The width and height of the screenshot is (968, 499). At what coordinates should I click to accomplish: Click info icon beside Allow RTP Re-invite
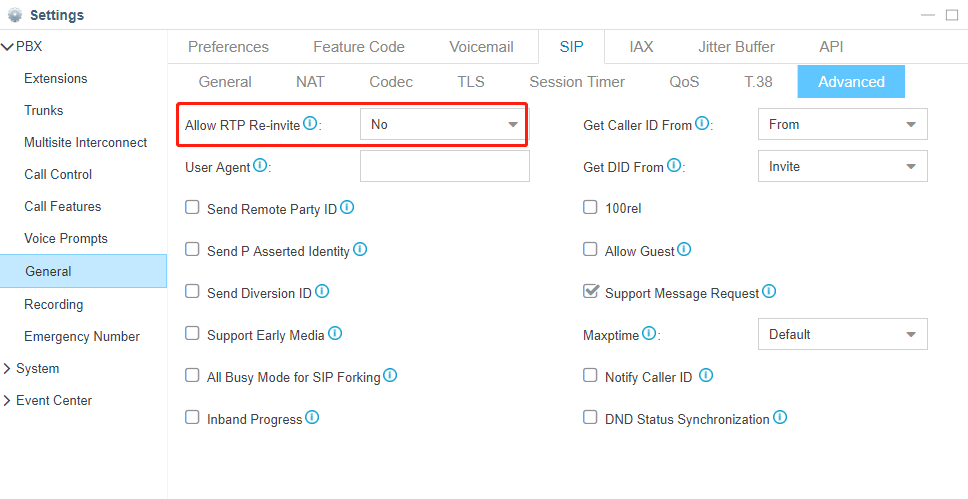[x=310, y=124]
